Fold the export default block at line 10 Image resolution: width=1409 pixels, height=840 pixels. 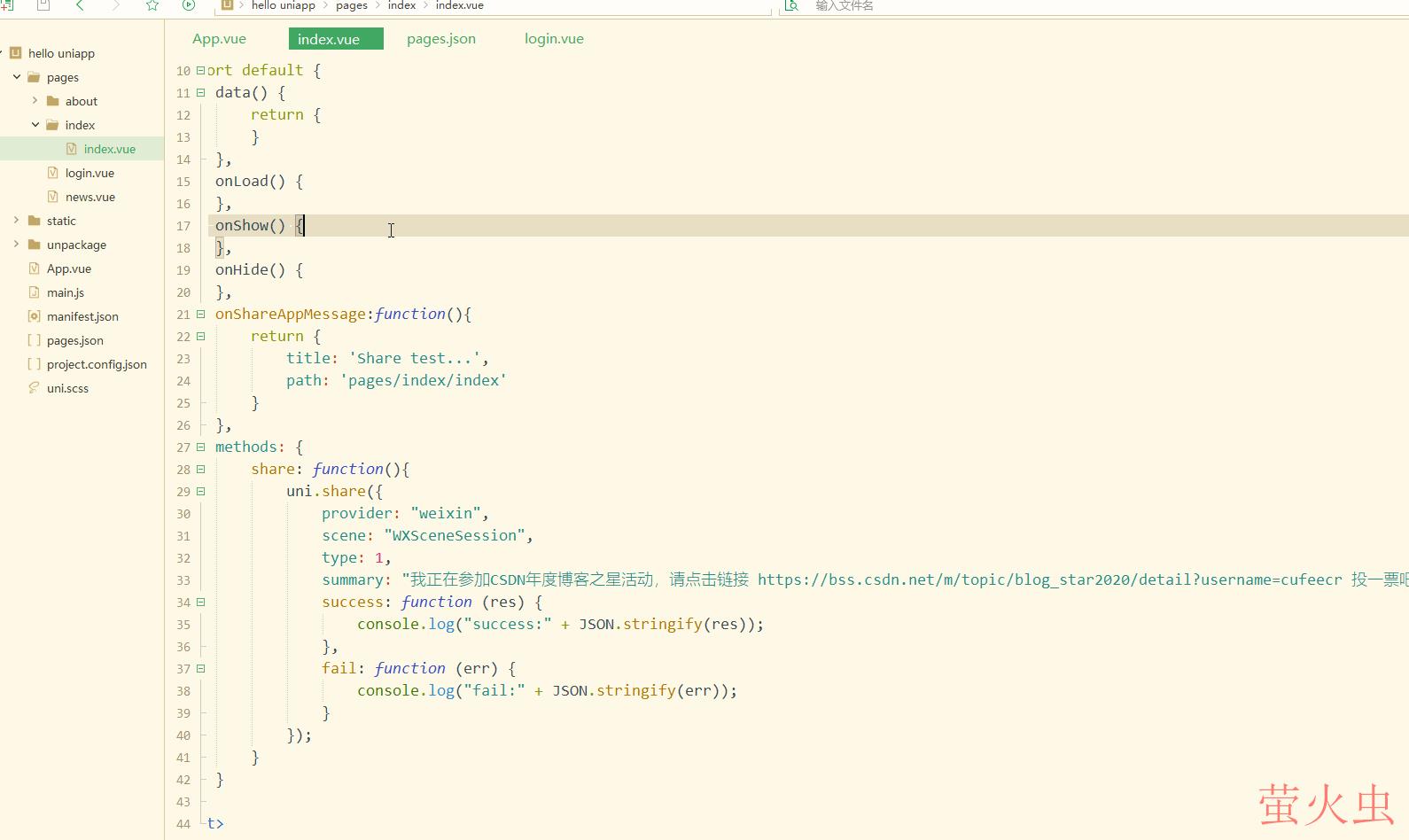(200, 71)
